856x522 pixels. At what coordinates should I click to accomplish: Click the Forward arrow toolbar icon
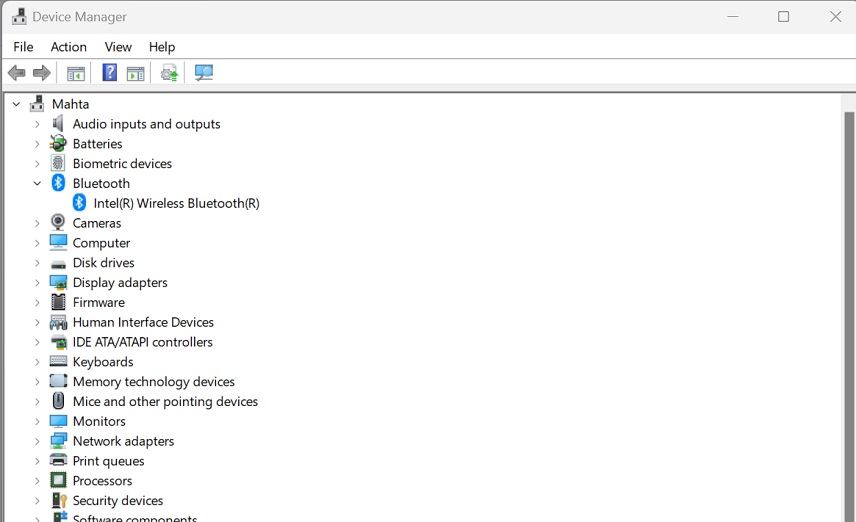click(x=42, y=73)
